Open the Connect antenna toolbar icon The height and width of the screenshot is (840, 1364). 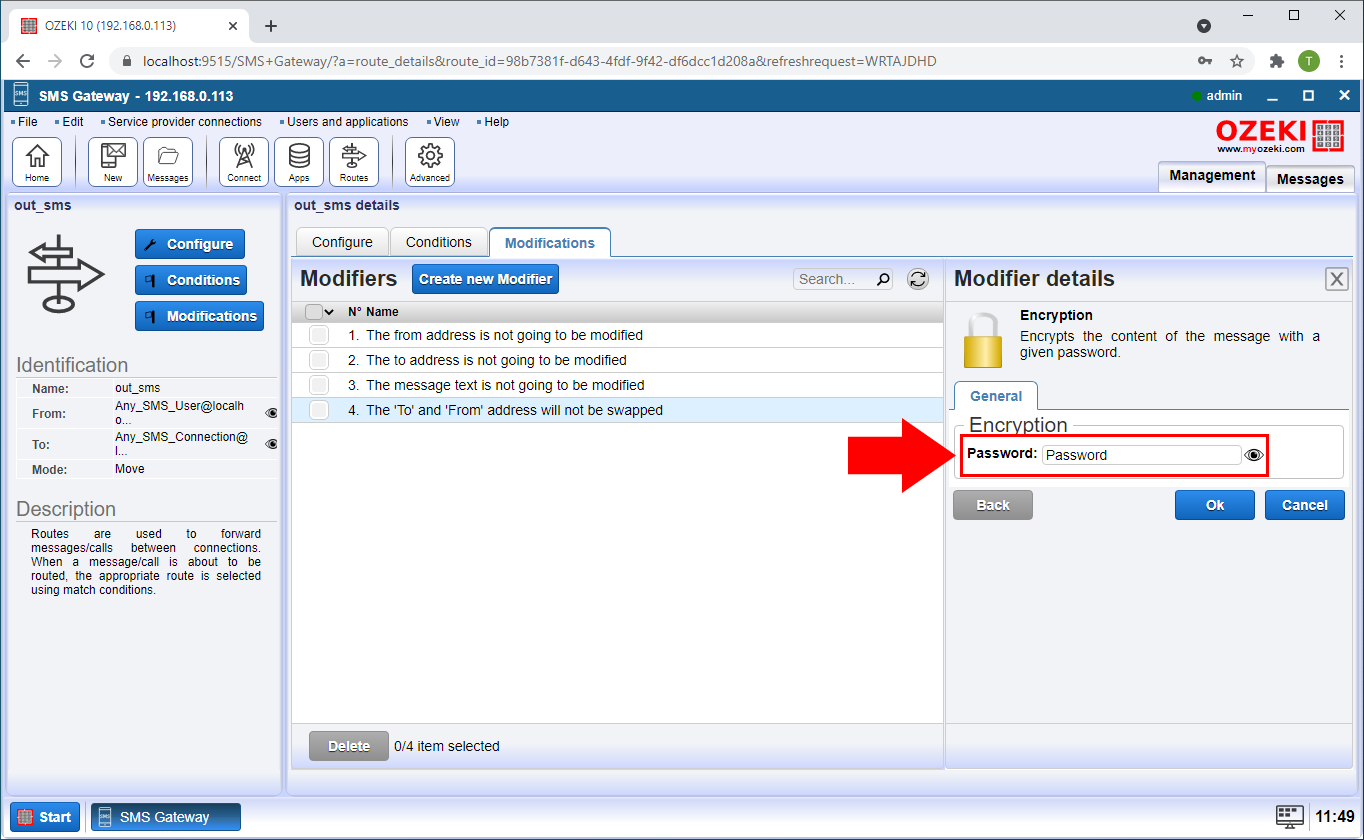[x=244, y=162]
